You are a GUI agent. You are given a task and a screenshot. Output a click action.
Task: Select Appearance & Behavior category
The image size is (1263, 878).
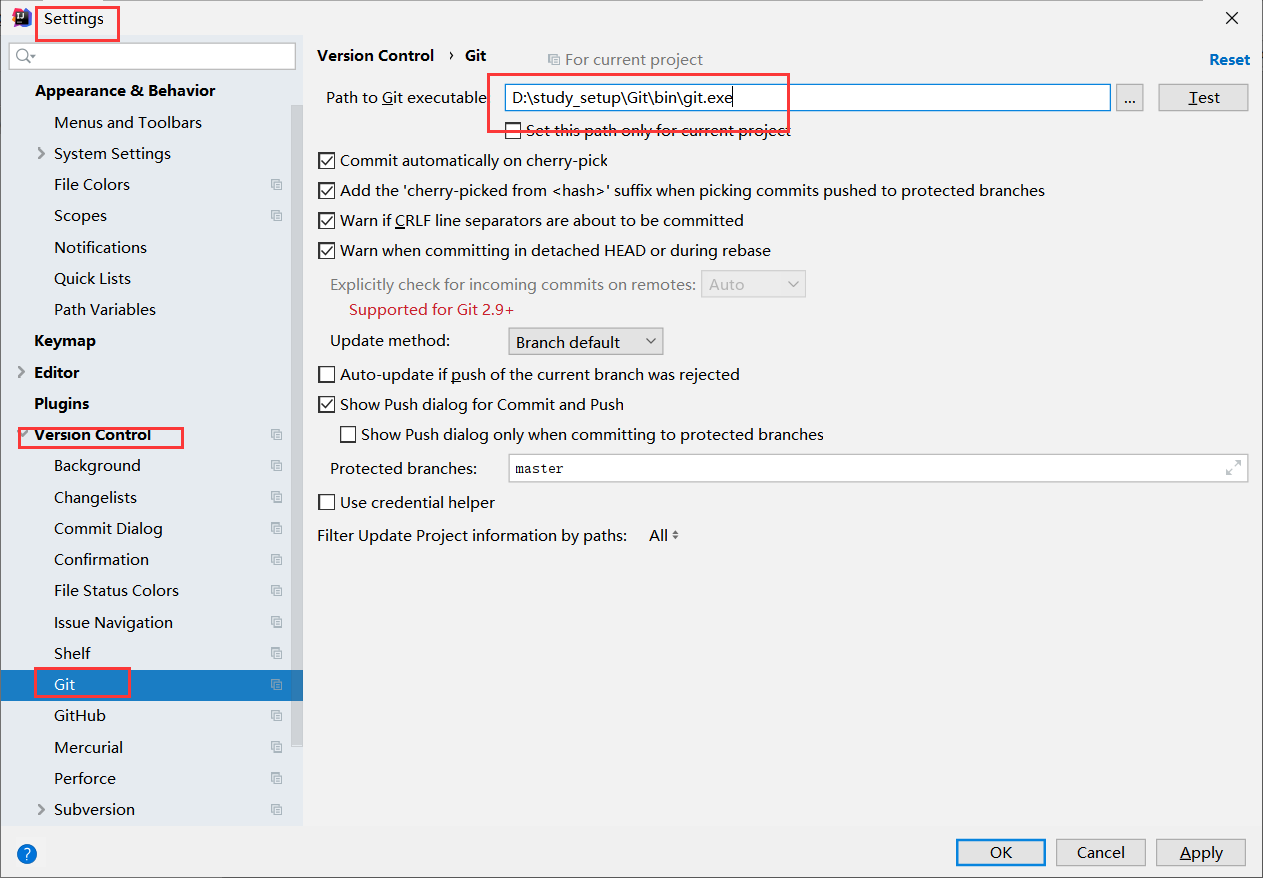[125, 90]
